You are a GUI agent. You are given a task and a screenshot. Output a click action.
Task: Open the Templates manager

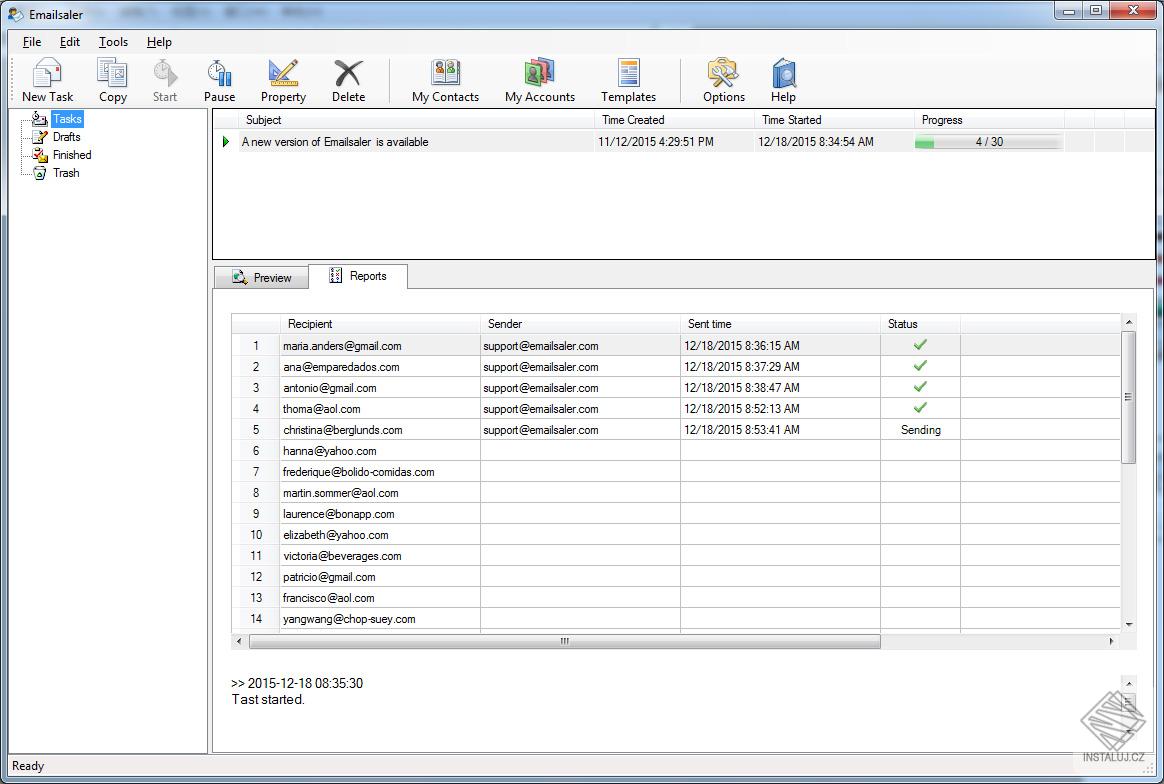[x=628, y=80]
